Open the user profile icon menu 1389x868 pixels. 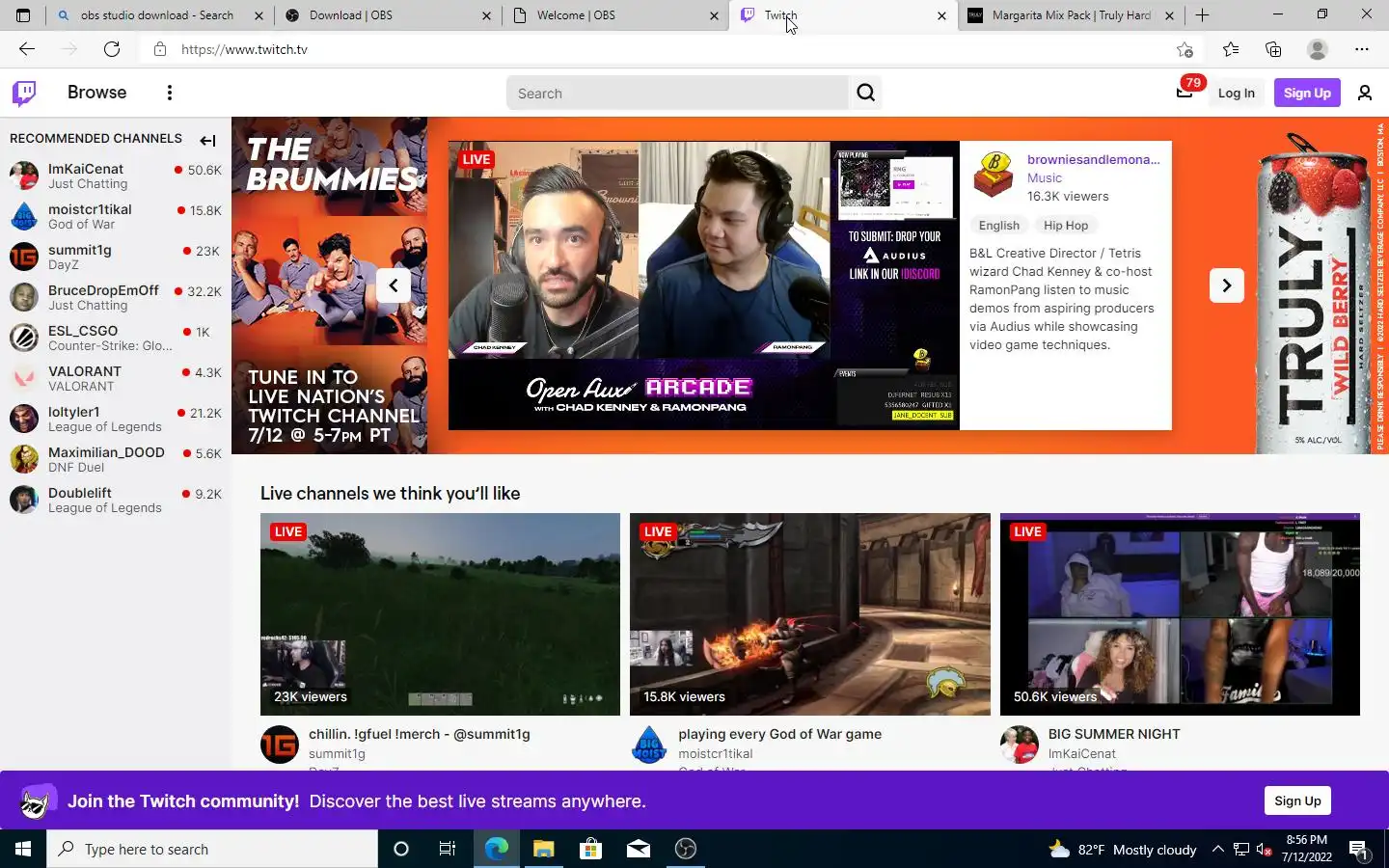point(1365,93)
